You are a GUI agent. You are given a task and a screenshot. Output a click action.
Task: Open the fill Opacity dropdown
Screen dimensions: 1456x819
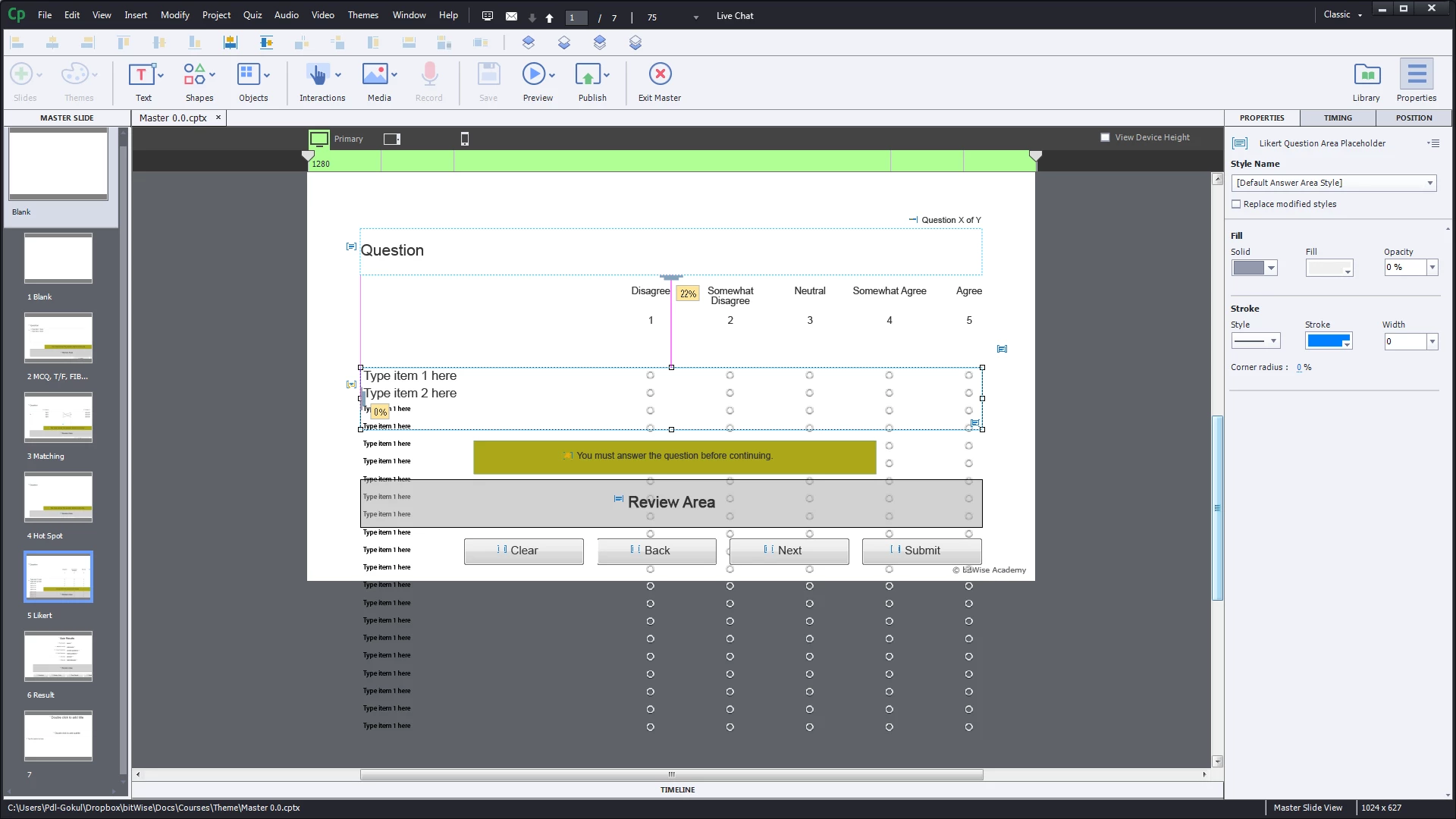point(1432,267)
